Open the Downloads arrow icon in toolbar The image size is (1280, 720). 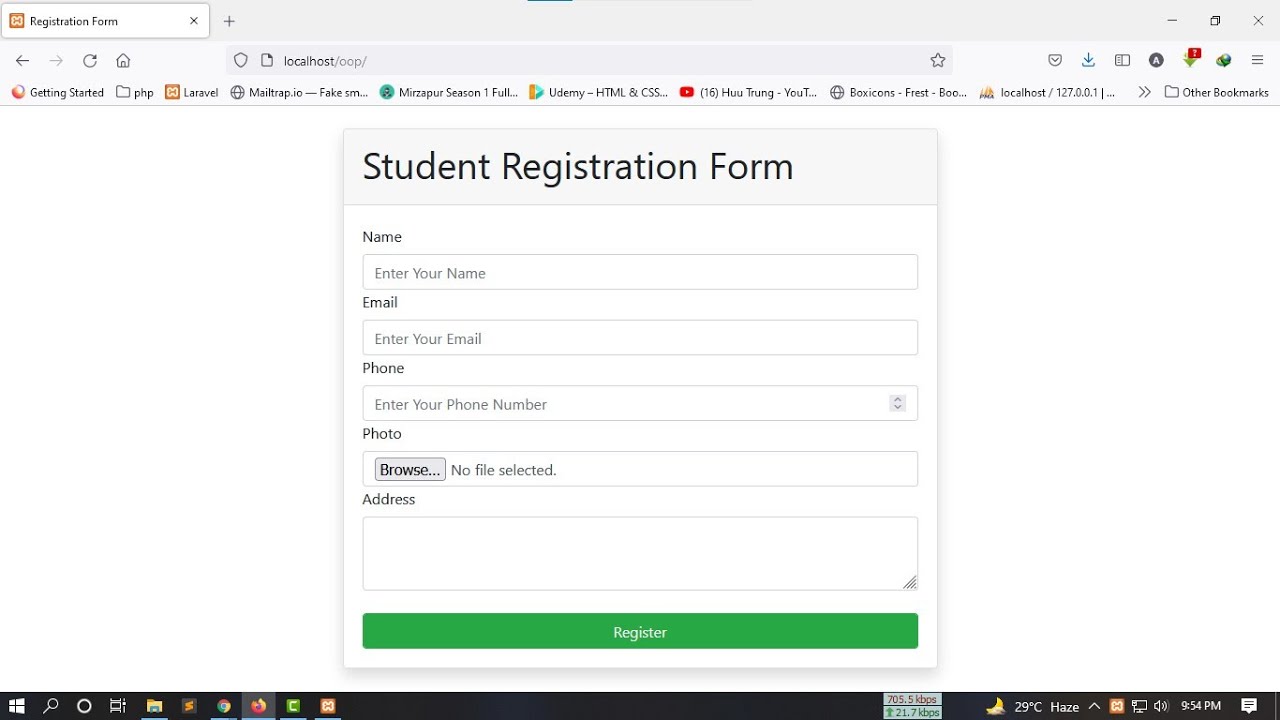click(1088, 61)
